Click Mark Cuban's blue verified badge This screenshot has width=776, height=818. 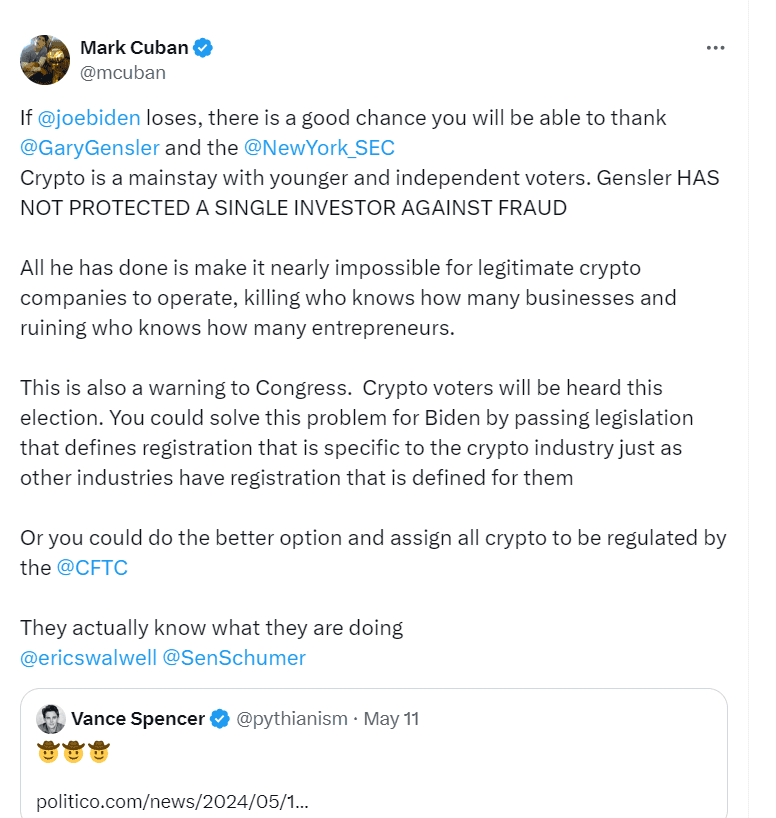tap(202, 46)
